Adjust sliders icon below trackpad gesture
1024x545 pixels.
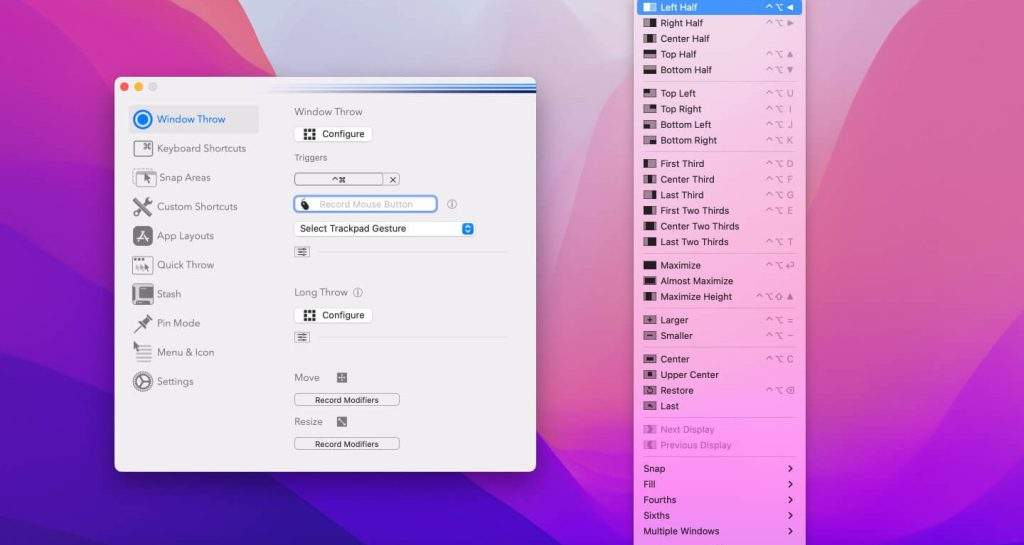click(302, 252)
